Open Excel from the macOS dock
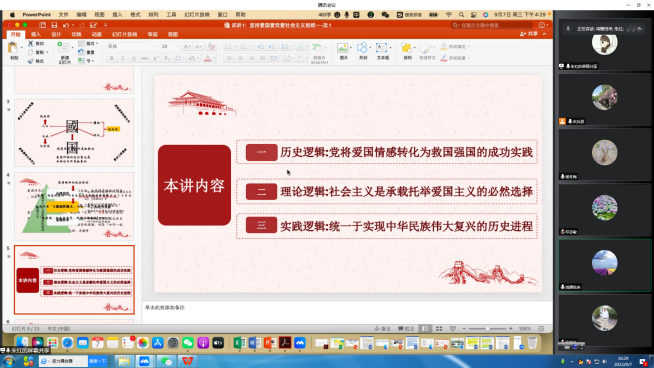The width and height of the screenshot is (654, 368). point(239,343)
